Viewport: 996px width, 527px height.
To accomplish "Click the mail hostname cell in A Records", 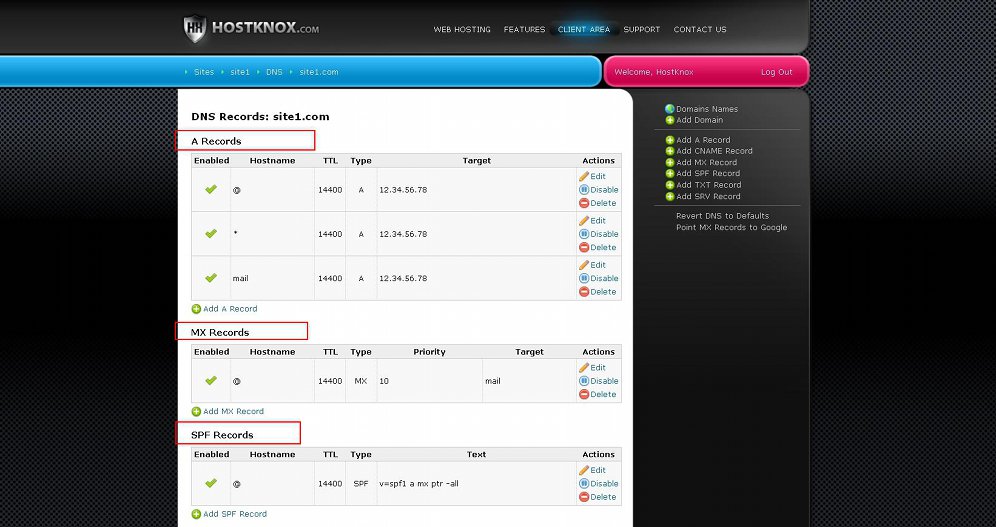I will pyautogui.click(x=272, y=278).
